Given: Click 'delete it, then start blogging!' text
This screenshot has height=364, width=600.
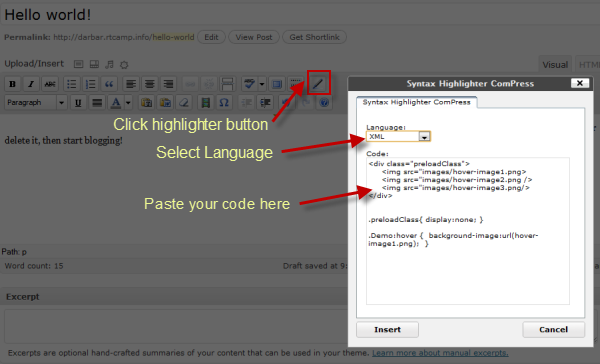Looking at the screenshot, I should tap(64, 140).
